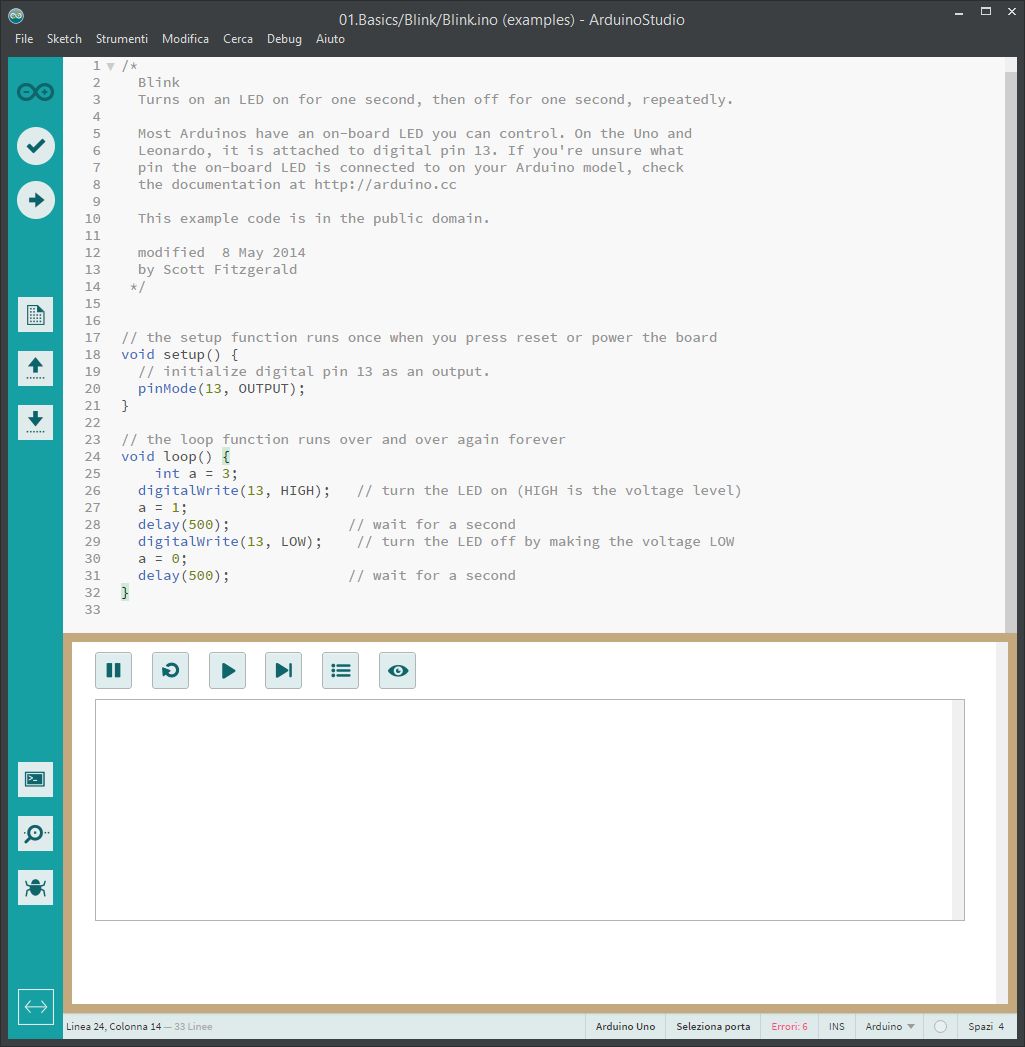Click the Arduino logo icon in sidebar
1025x1047 pixels.
click(35, 91)
